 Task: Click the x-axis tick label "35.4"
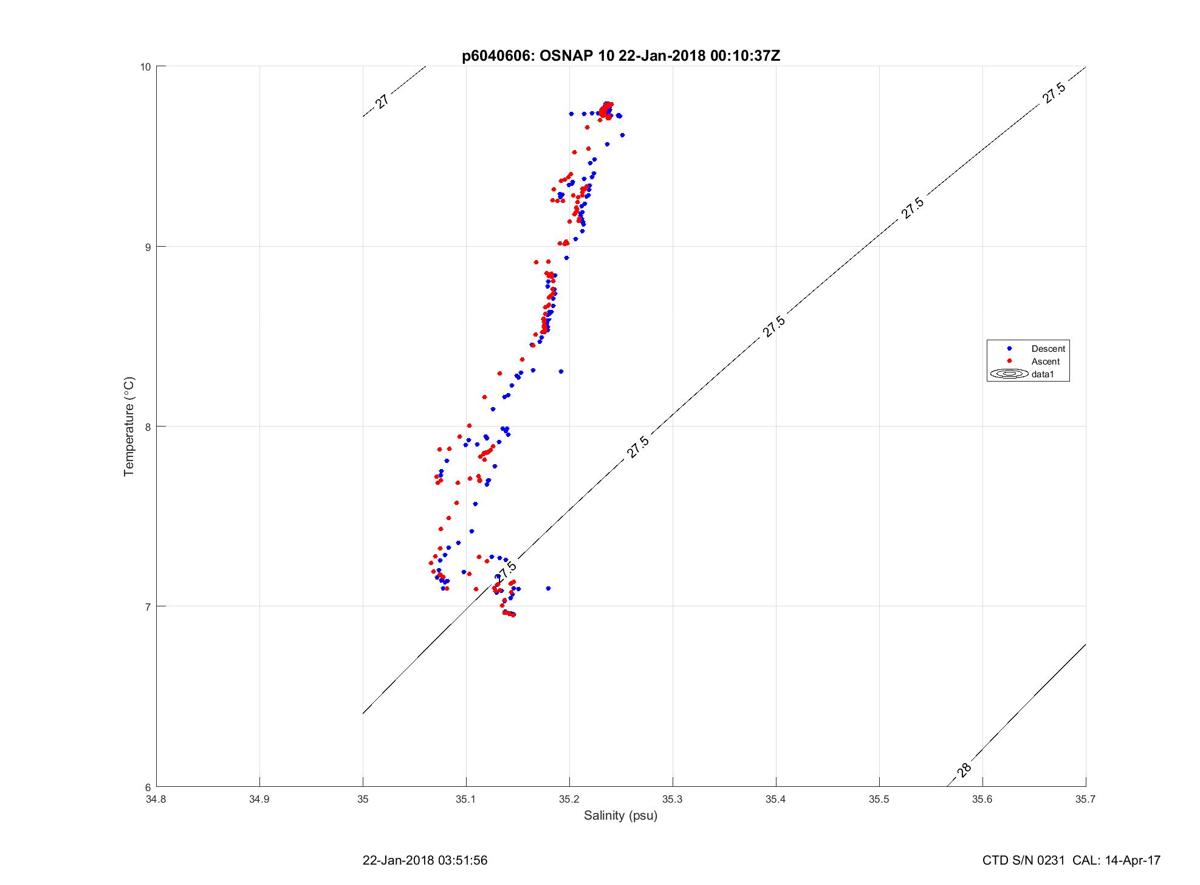[776, 798]
